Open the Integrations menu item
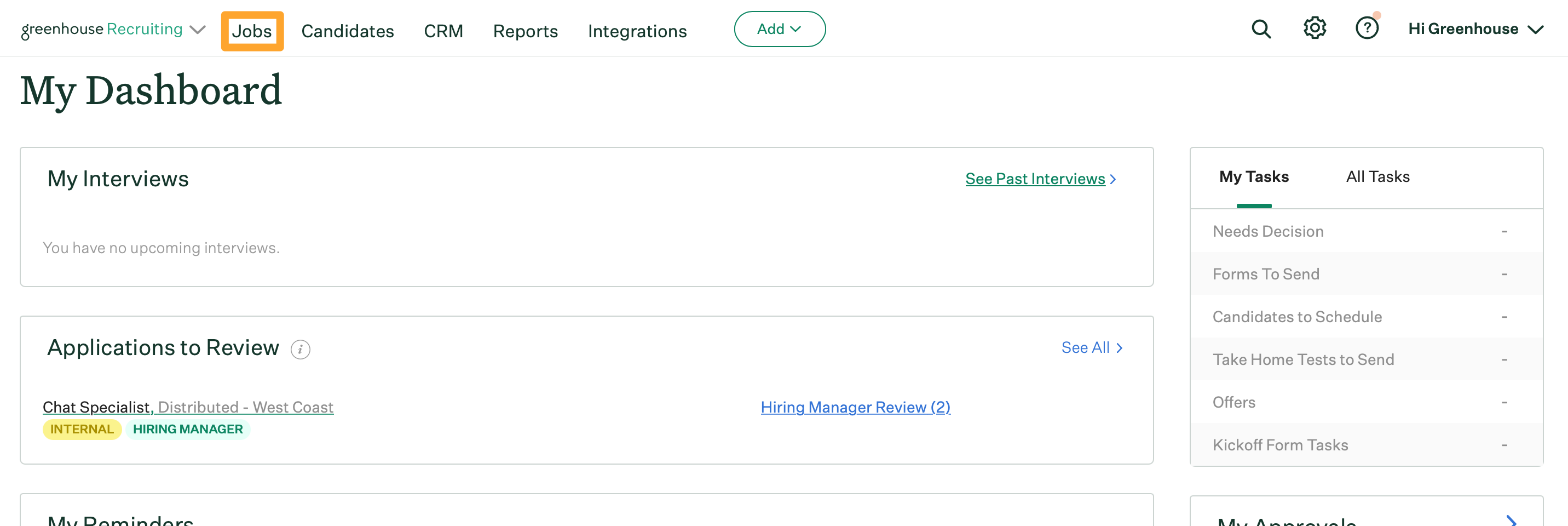1568x526 pixels. coord(637,31)
